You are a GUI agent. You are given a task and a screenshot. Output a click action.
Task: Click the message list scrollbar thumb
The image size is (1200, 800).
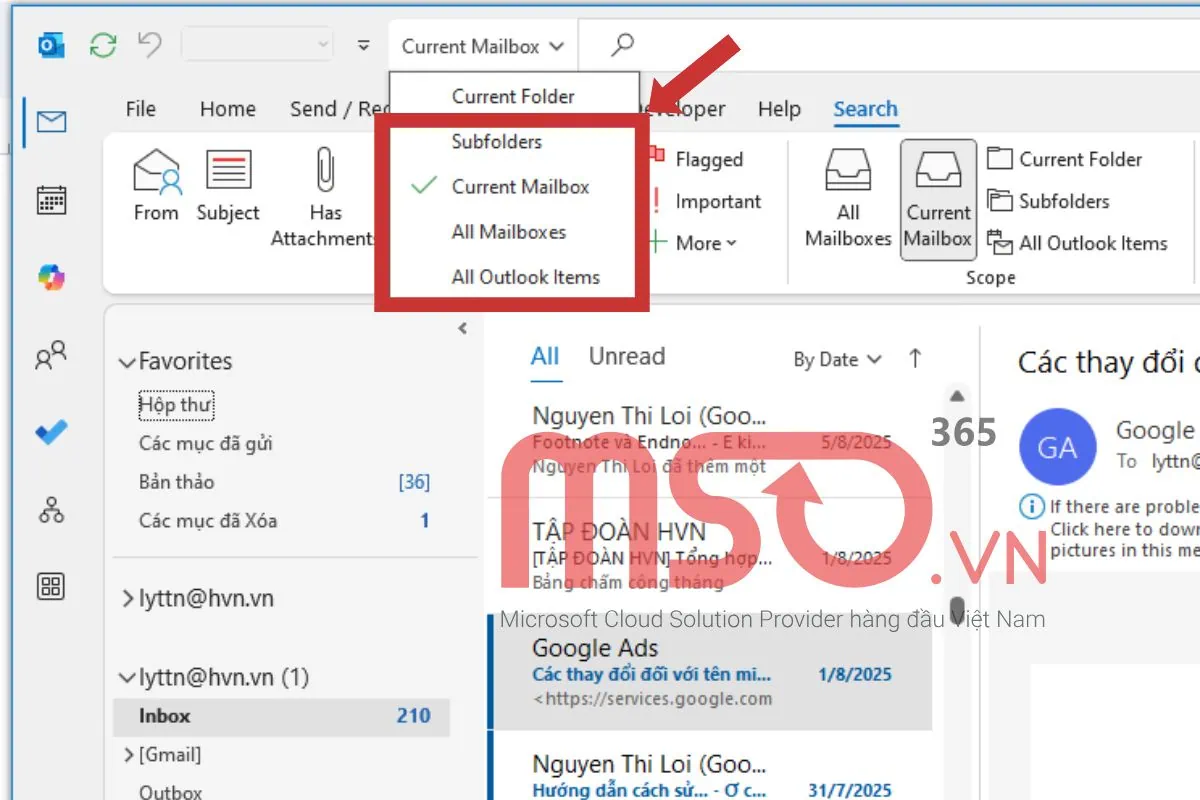pos(957,610)
